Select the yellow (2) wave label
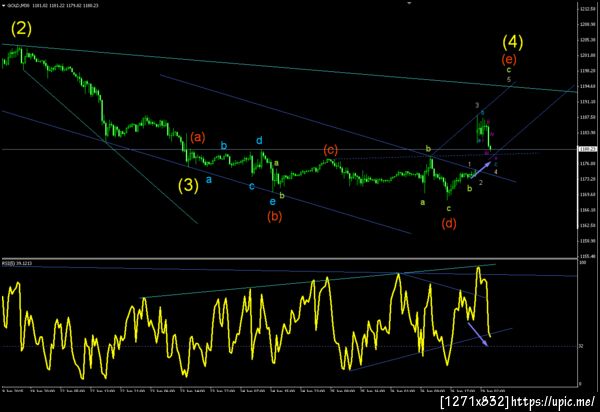The height and width of the screenshot is (412, 600). tap(21, 29)
